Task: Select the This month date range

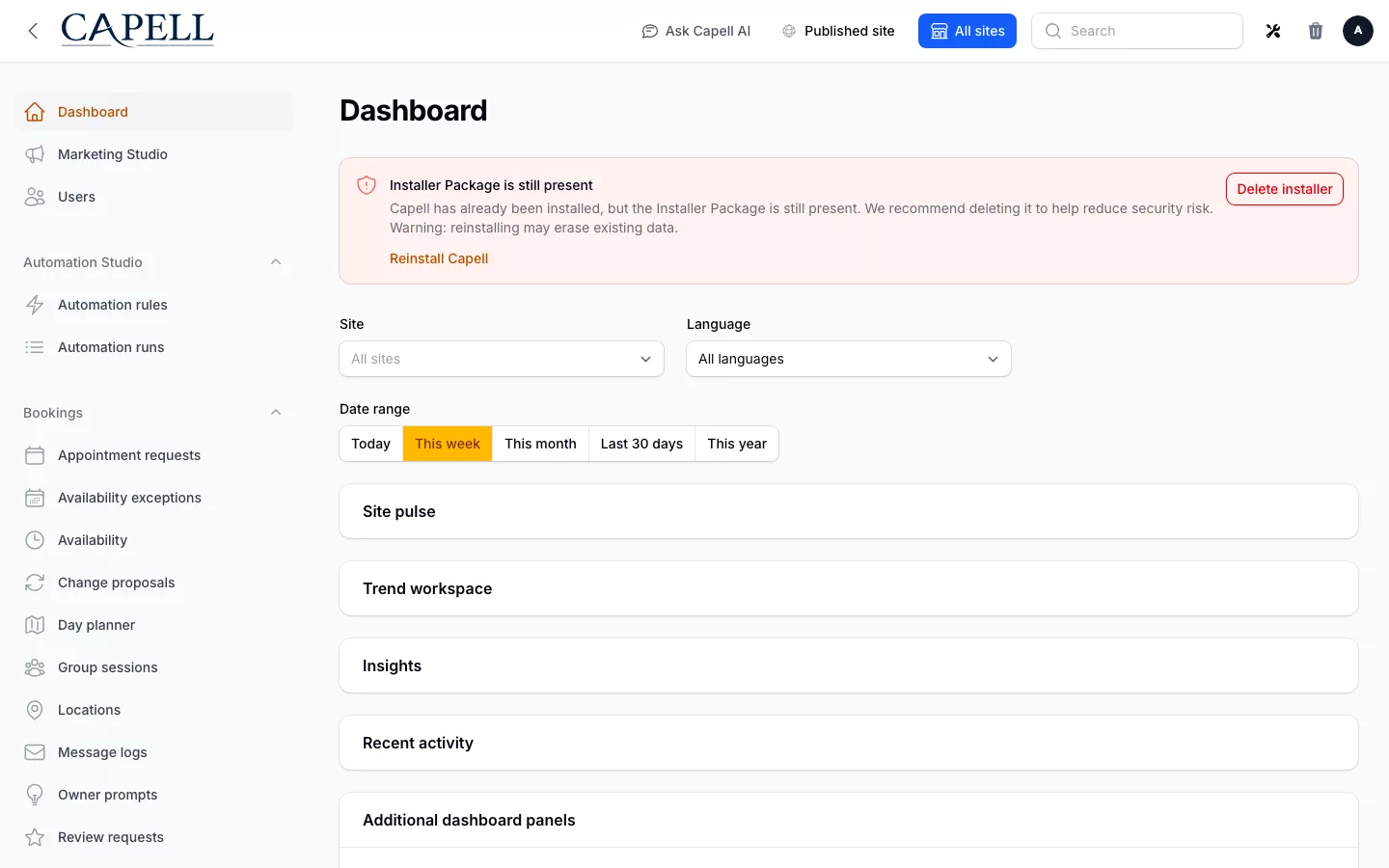Action: tap(540, 444)
